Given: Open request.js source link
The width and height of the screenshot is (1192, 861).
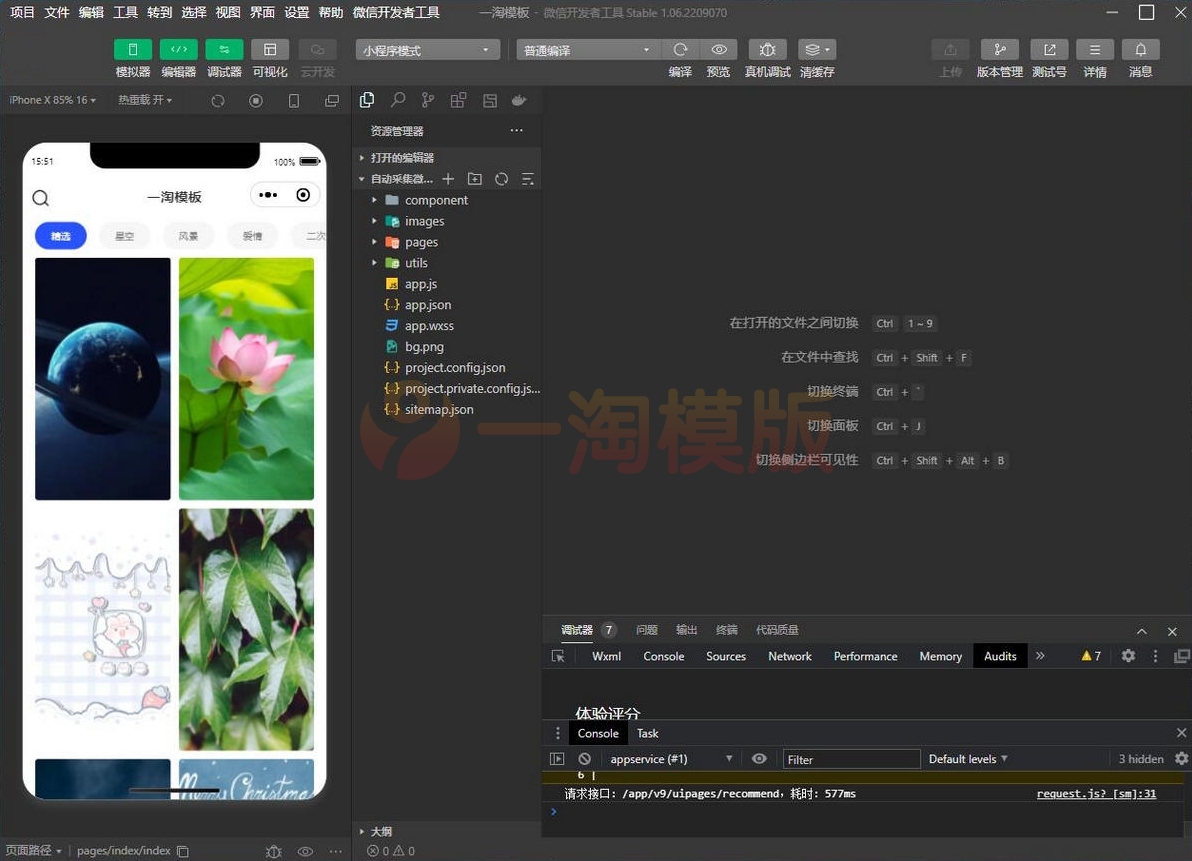Looking at the screenshot, I should 1096,793.
